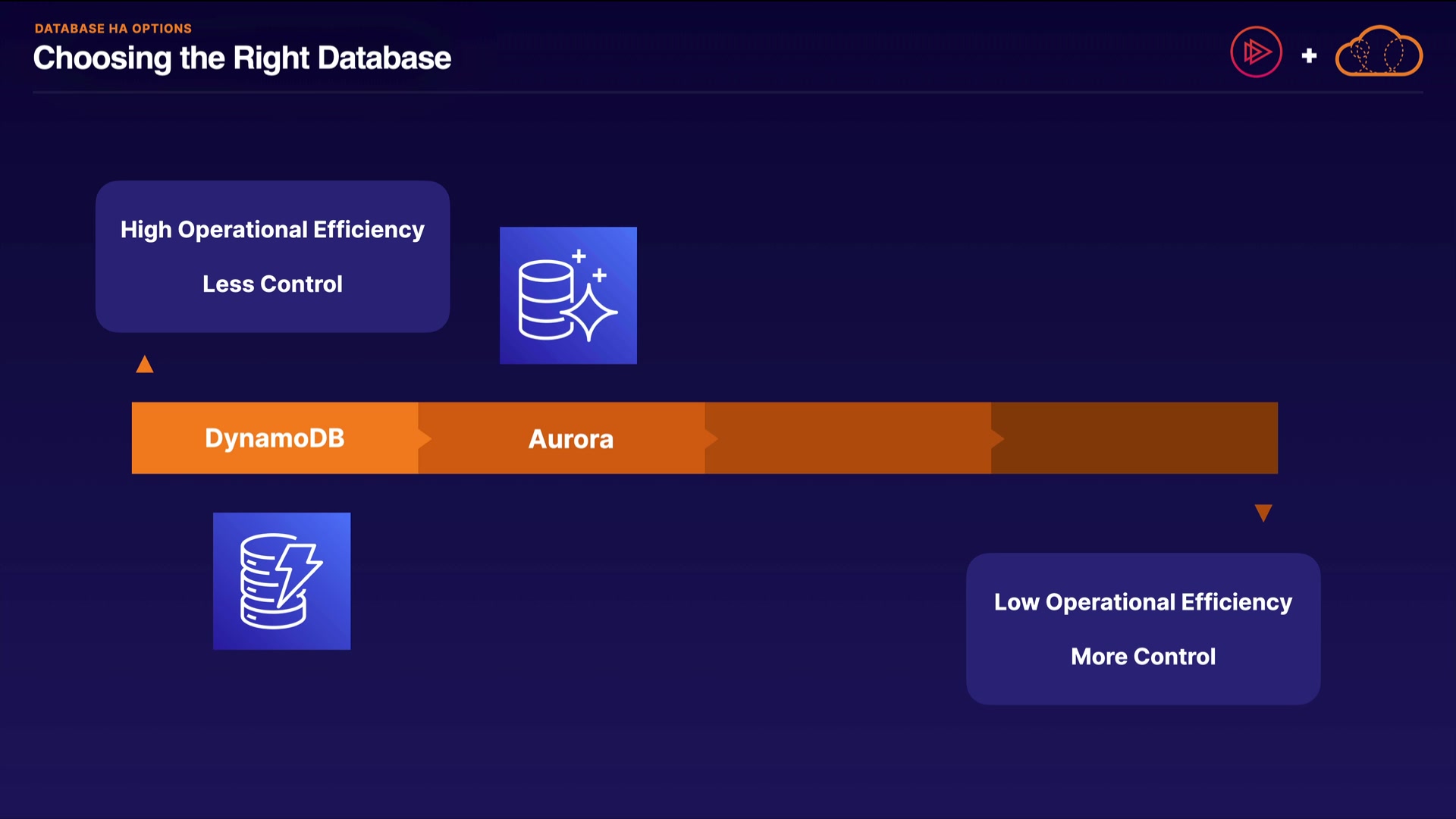Click the A Cloud Guru cloud logo
This screenshot has height=819, width=1456.
[x=1378, y=52]
